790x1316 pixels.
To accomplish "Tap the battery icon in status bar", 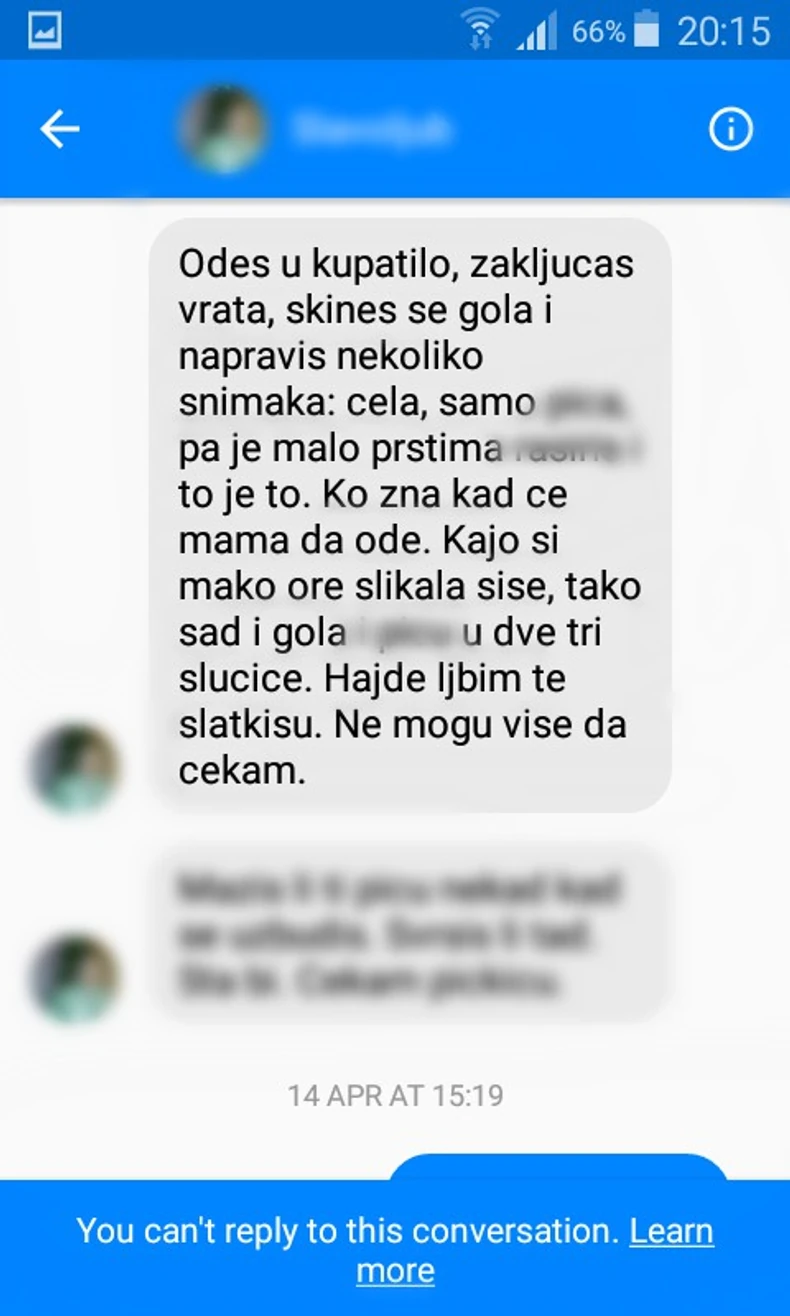I will [x=647, y=30].
